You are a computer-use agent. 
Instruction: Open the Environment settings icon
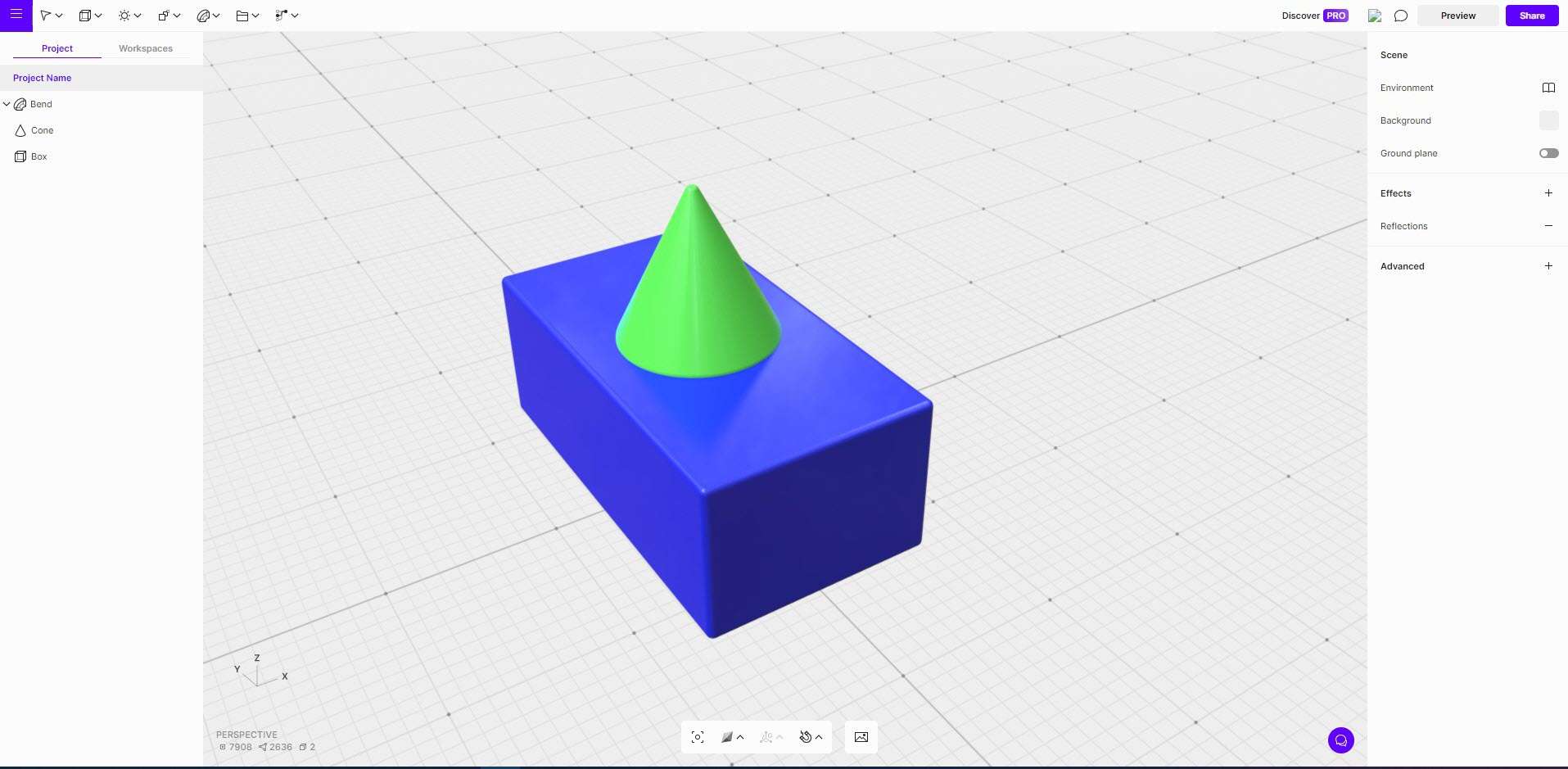coord(1548,88)
